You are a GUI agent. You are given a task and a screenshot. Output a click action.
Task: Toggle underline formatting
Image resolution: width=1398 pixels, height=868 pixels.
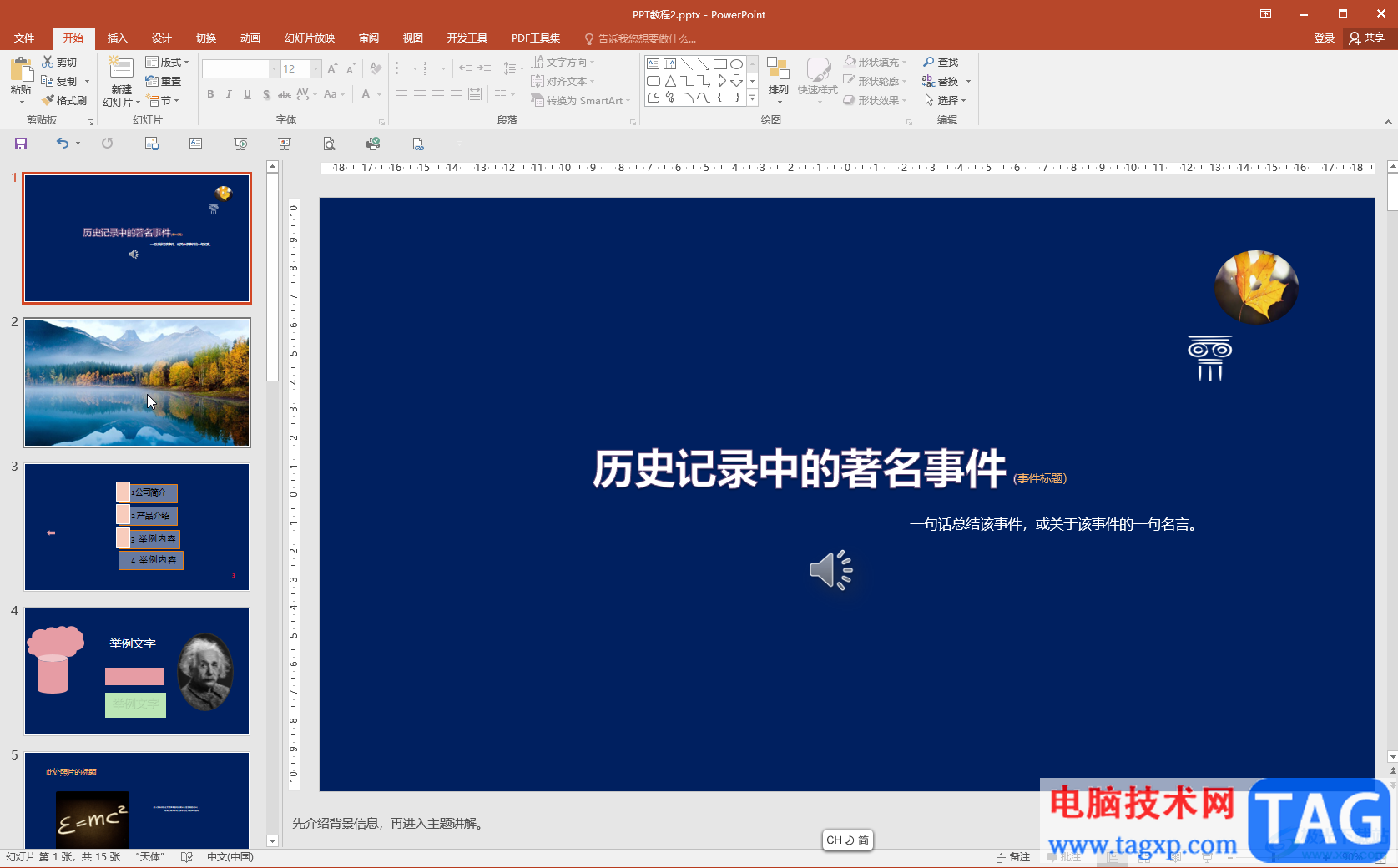(247, 94)
